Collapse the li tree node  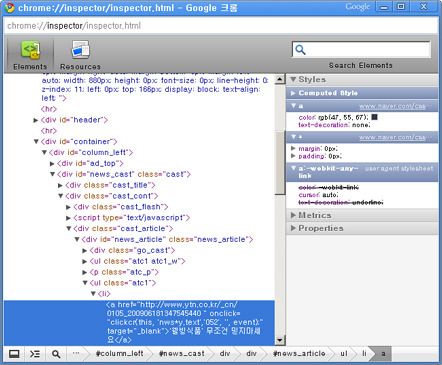coord(93,294)
